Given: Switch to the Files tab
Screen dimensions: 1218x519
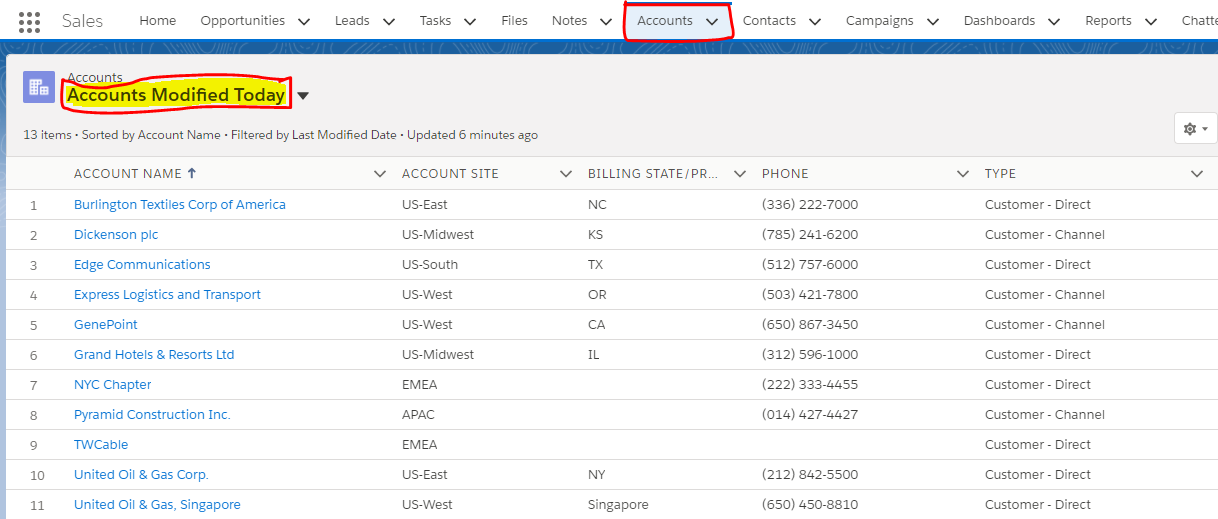Looking at the screenshot, I should 514,21.
